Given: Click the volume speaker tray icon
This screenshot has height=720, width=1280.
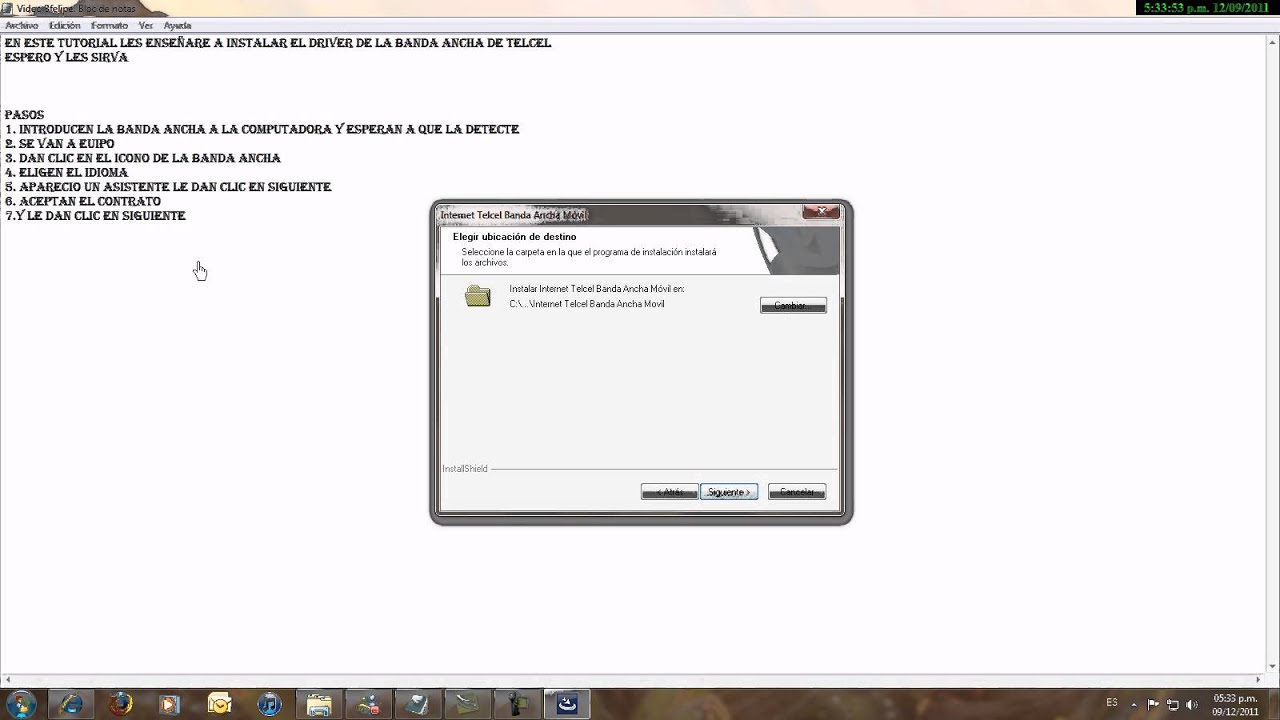Looking at the screenshot, I should (1192, 704).
